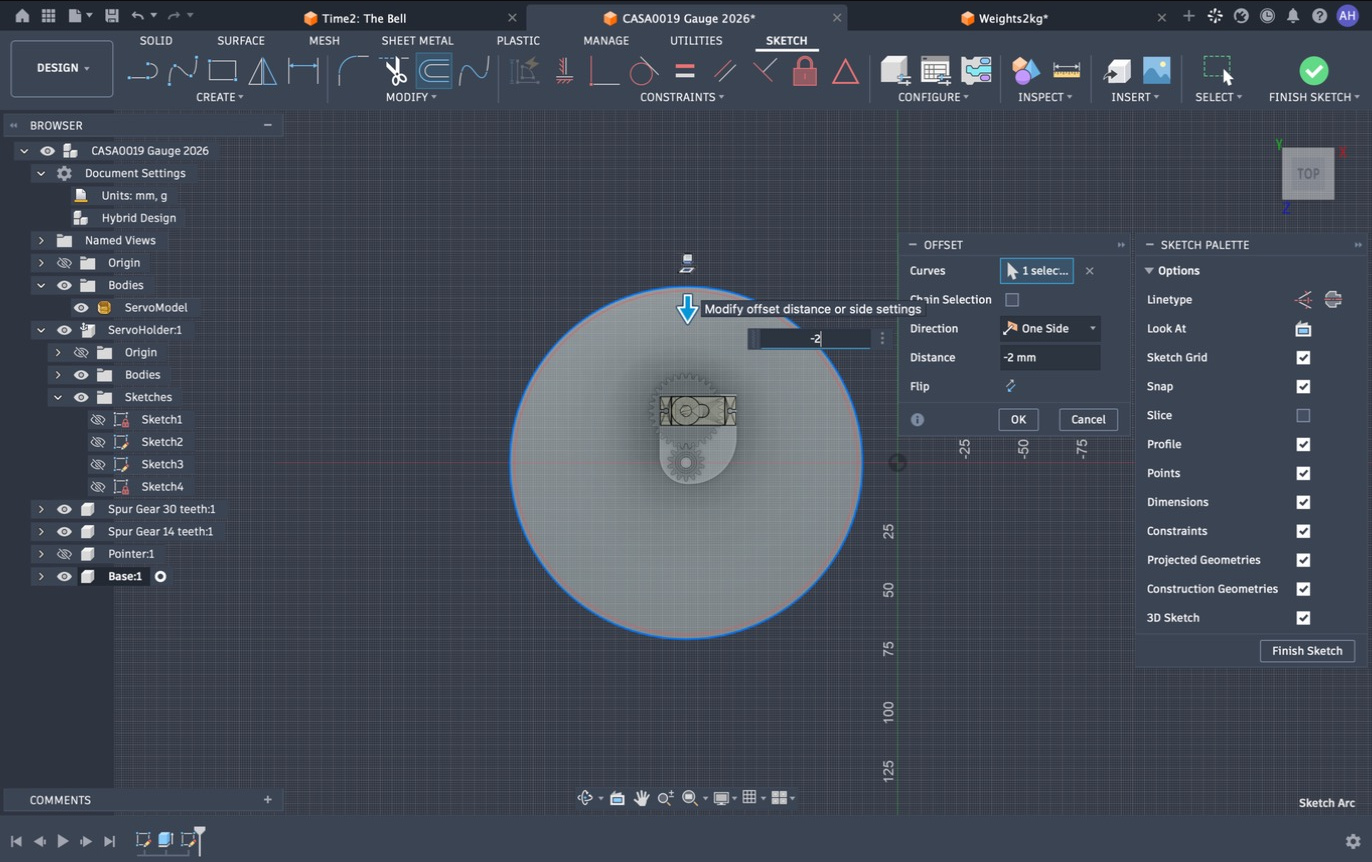
Task: Select the Line sketch tool
Action: tap(143, 71)
